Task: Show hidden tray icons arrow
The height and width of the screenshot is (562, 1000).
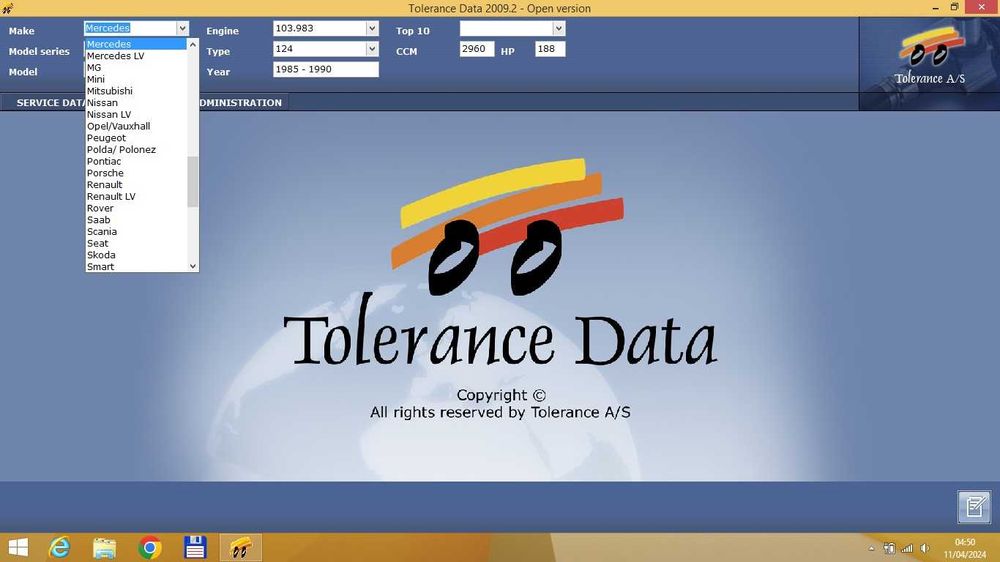Action: point(871,548)
